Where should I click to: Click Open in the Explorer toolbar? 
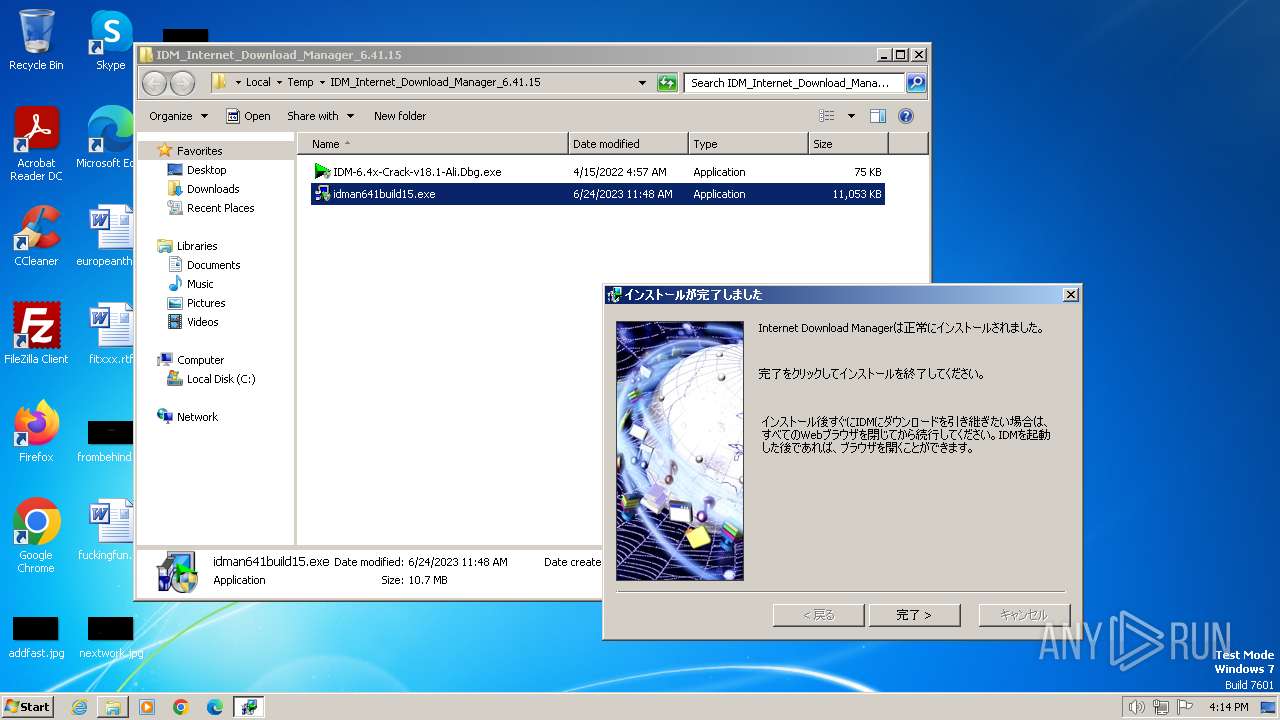[248, 116]
